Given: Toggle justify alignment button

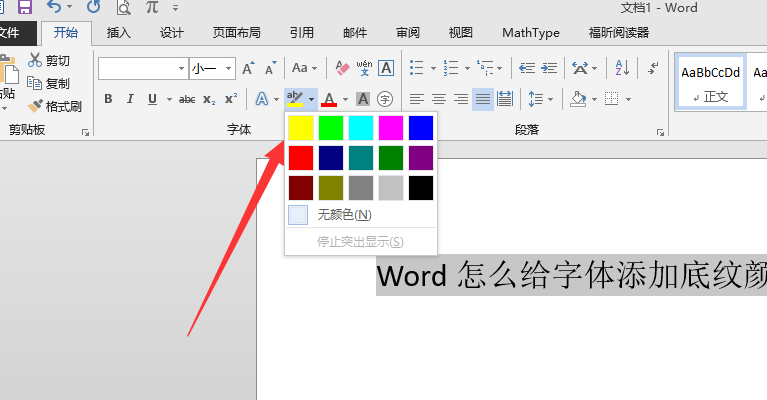Looking at the screenshot, I should 483,99.
